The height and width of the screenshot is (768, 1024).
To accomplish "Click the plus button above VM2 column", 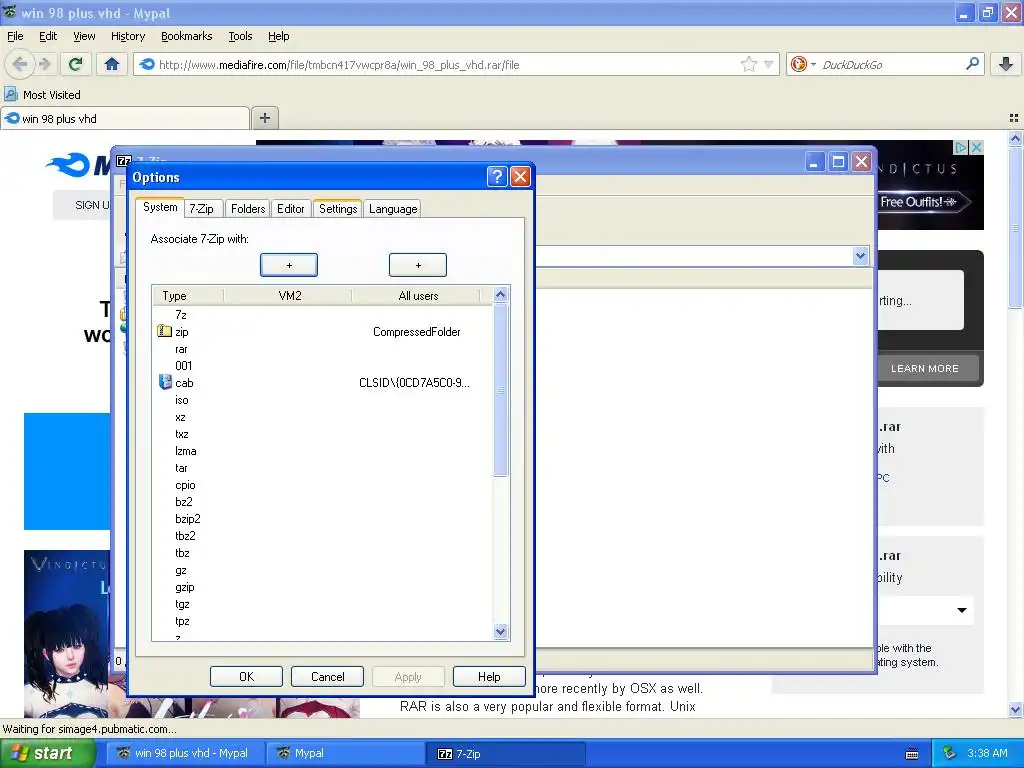I will point(289,265).
